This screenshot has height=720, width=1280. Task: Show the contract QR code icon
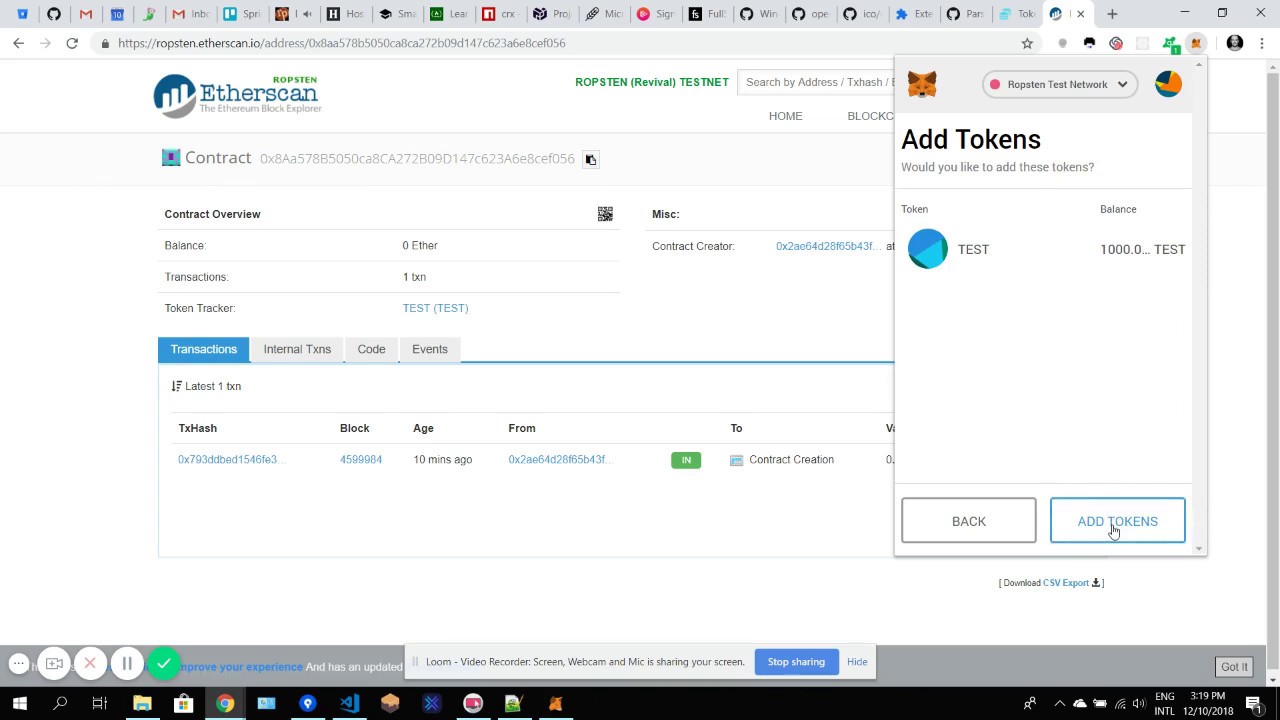point(605,214)
